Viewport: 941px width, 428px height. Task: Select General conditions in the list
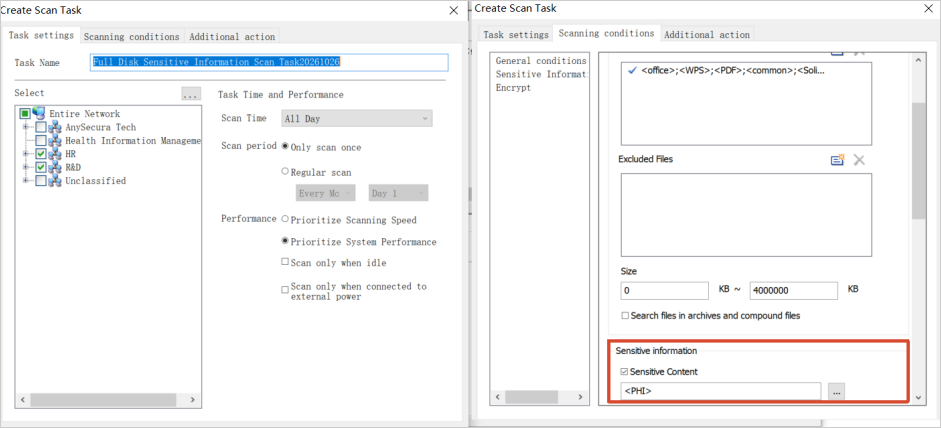[541, 61]
